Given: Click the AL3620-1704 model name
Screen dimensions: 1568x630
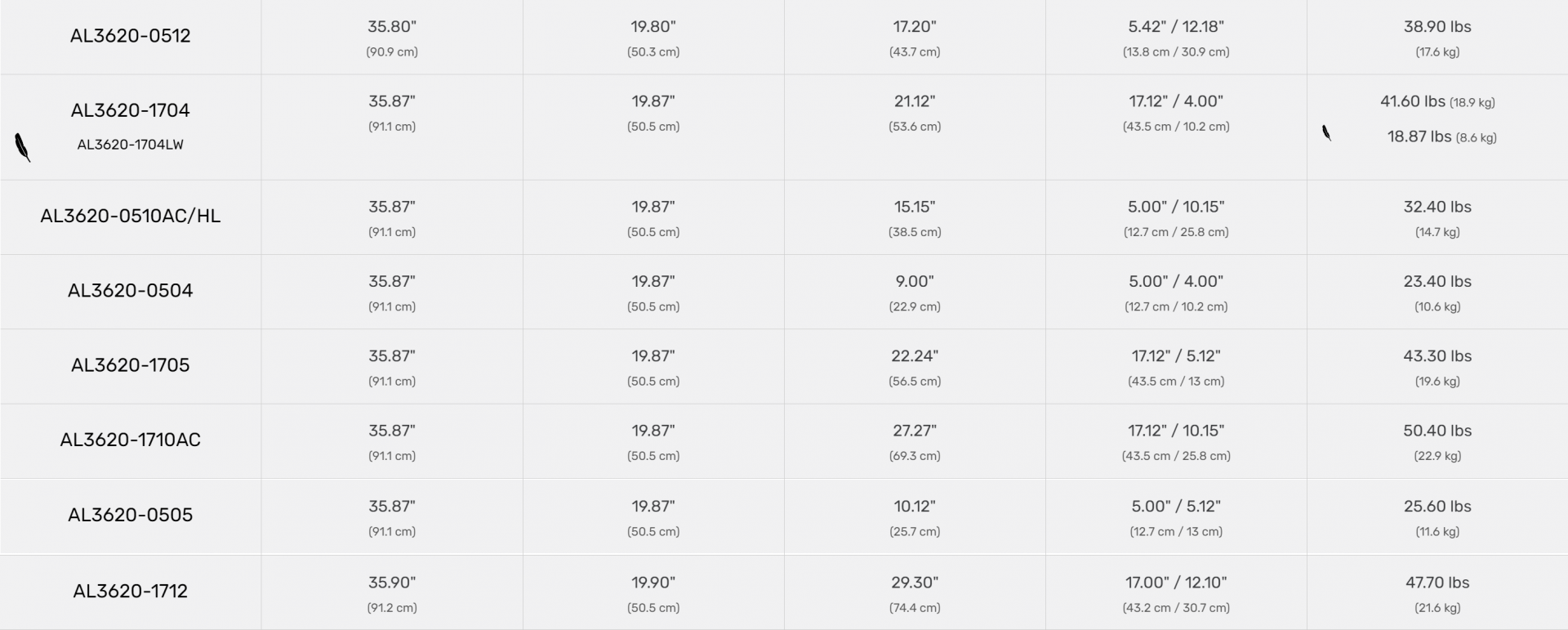Looking at the screenshot, I should click(131, 110).
